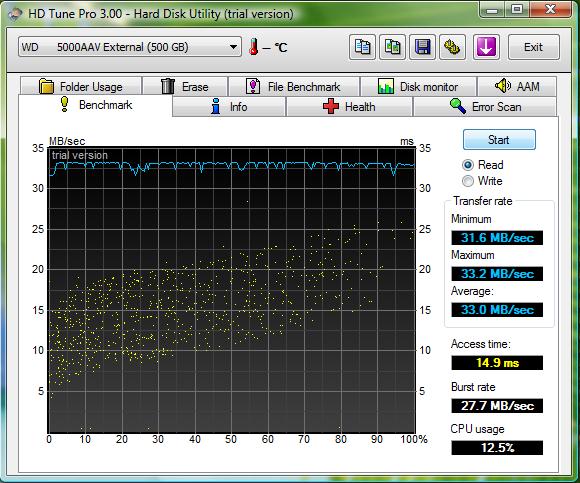Select the Read radio button

pos(468,165)
